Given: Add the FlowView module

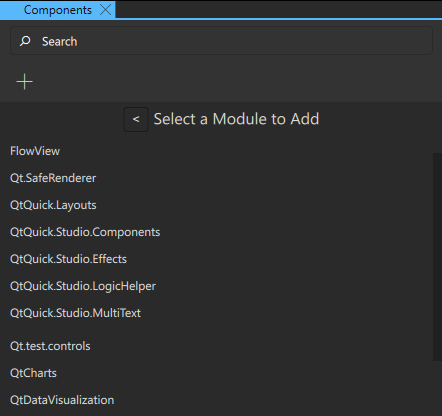Looking at the screenshot, I should click(35, 151).
